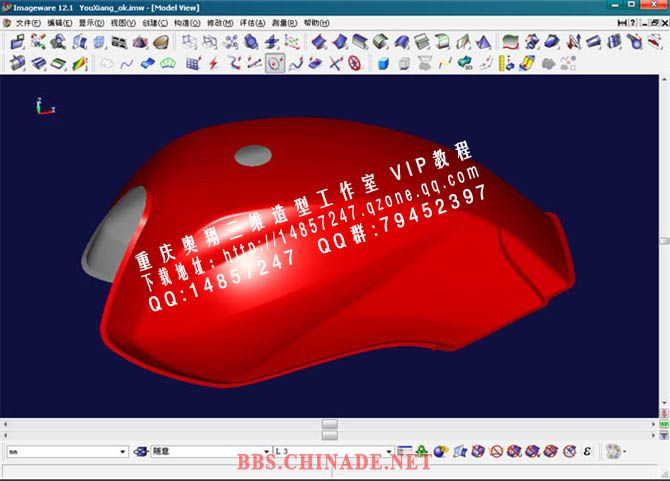Open the 视图(V) menu
The height and width of the screenshot is (481, 670).
tap(123, 23)
